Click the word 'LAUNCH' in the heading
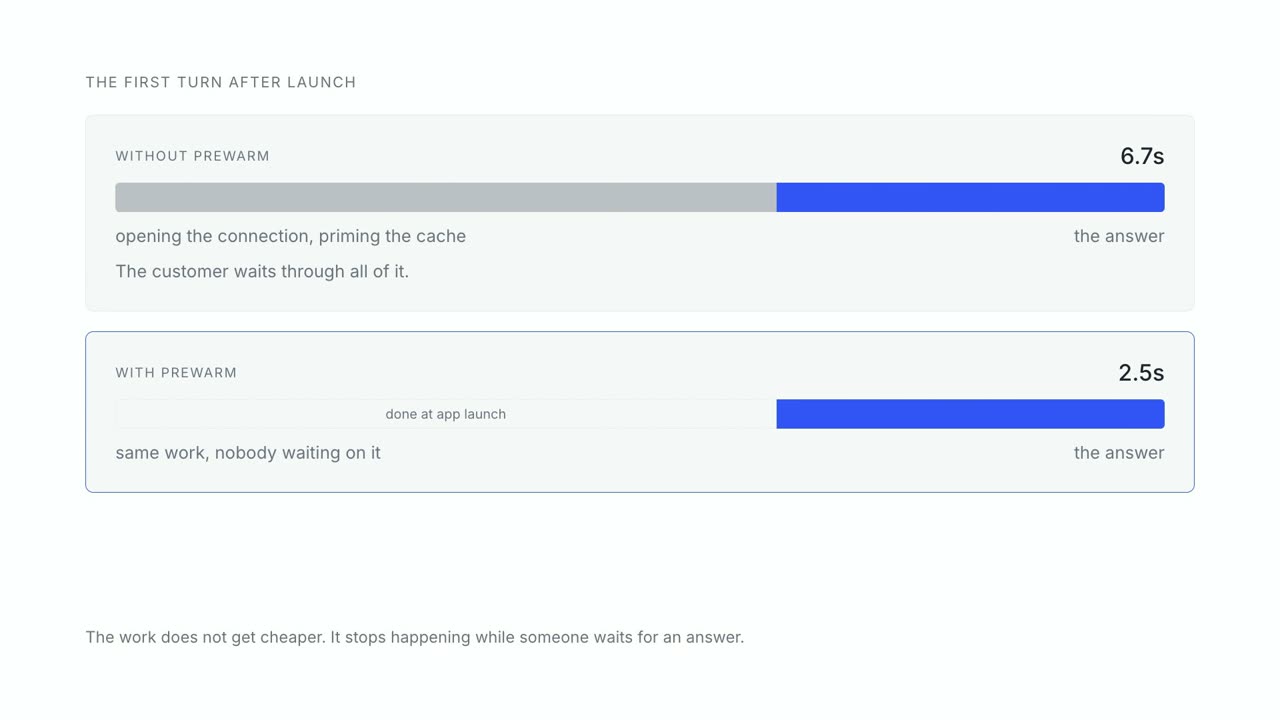1280x720 pixels. click(322, 82)
